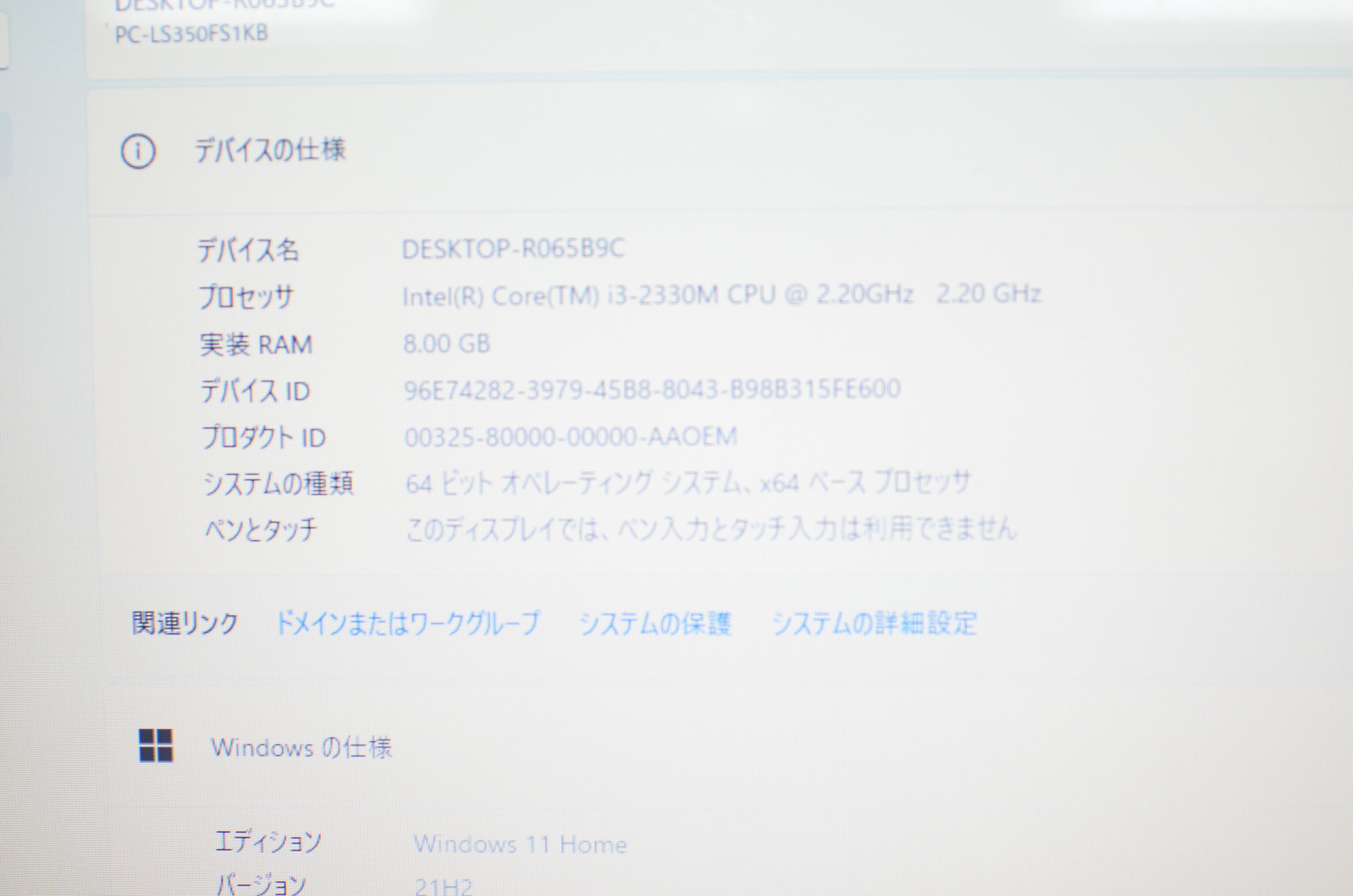Screen dimensions: 1353x896
Task: Click the 8.00 GB RAM value
Action: [446, 343]
